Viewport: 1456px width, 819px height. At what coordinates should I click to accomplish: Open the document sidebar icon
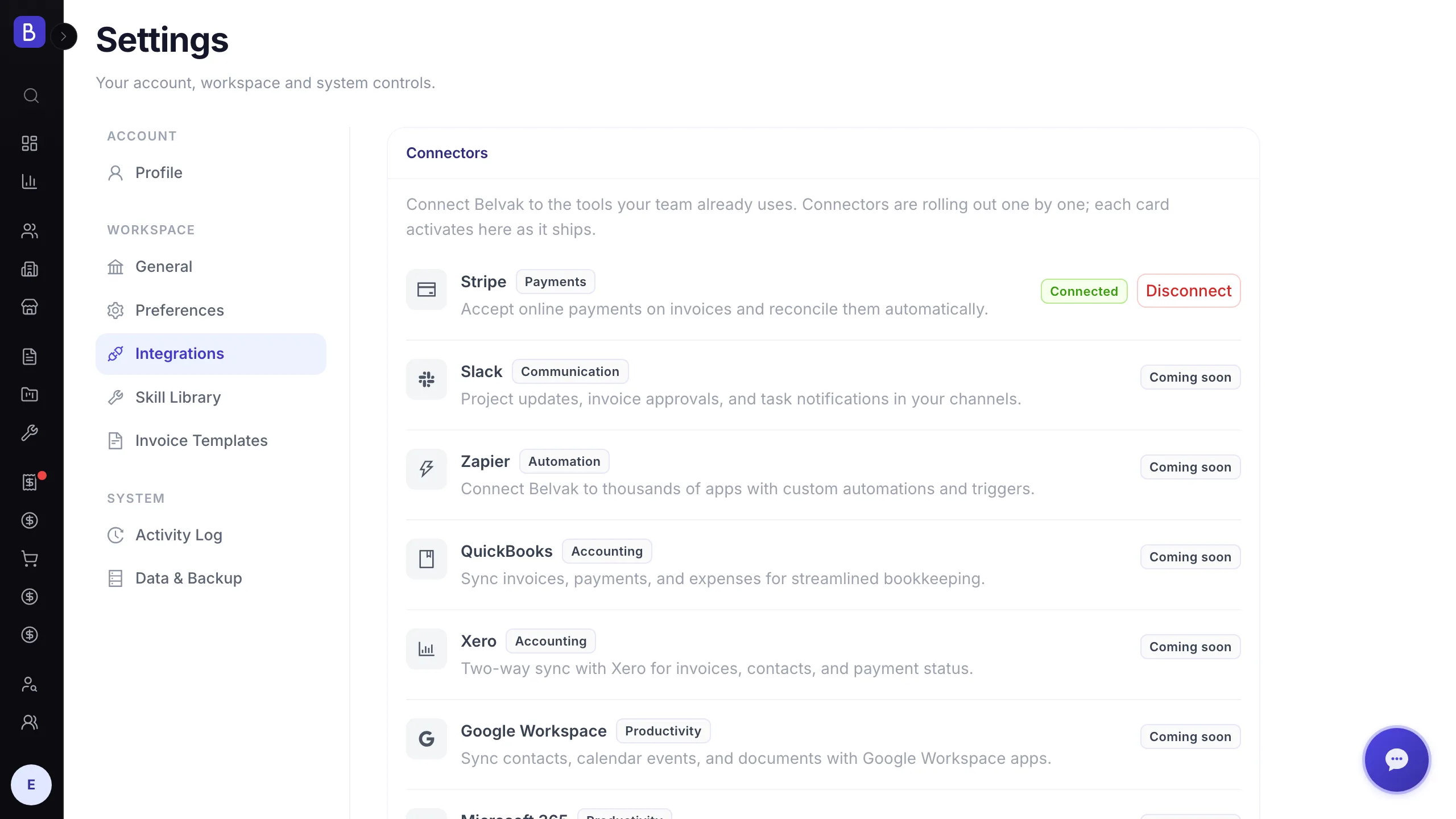tap(30, 357)
